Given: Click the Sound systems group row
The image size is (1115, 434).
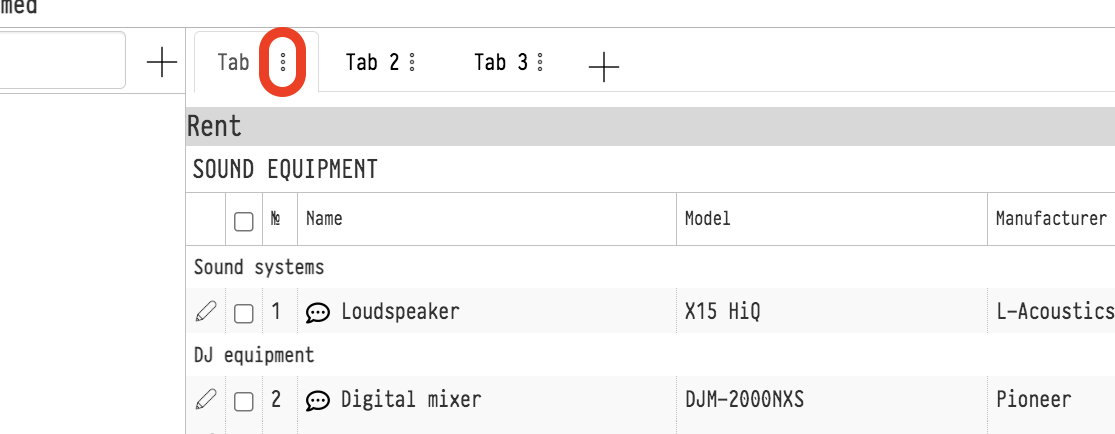Looking at the screenshot, I should point(259,267).
